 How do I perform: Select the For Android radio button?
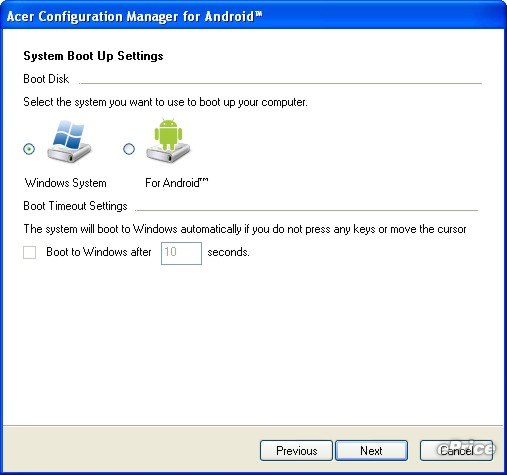tap(129, 149)
